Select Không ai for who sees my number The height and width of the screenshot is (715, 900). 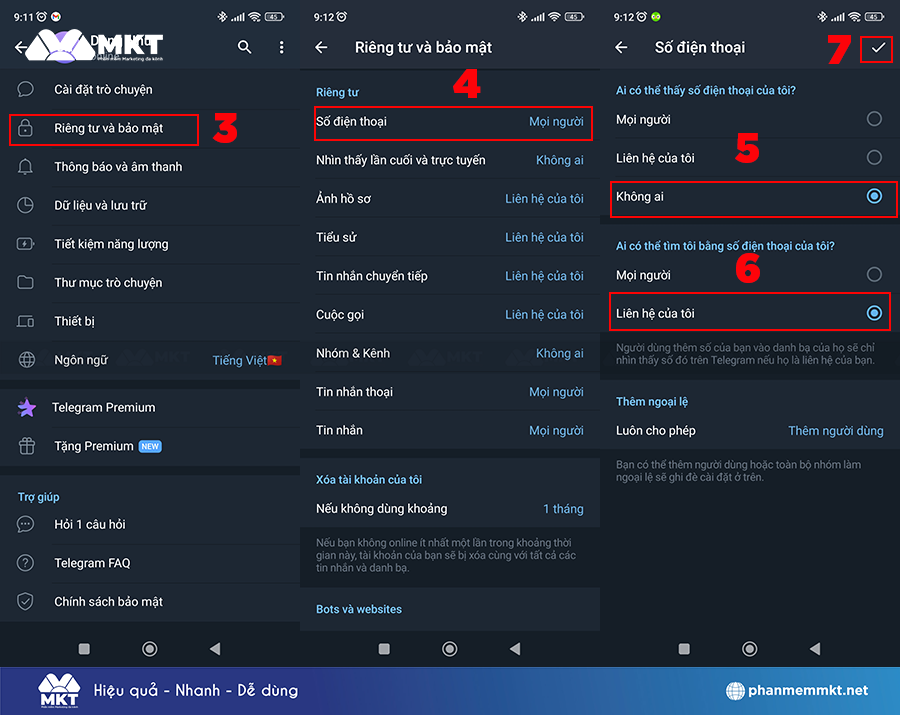pos(874,197)
